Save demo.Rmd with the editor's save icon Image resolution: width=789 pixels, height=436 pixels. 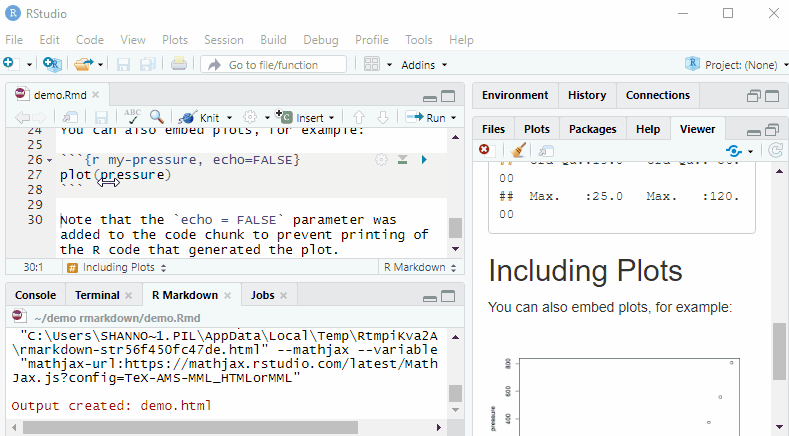coord(101,118)
